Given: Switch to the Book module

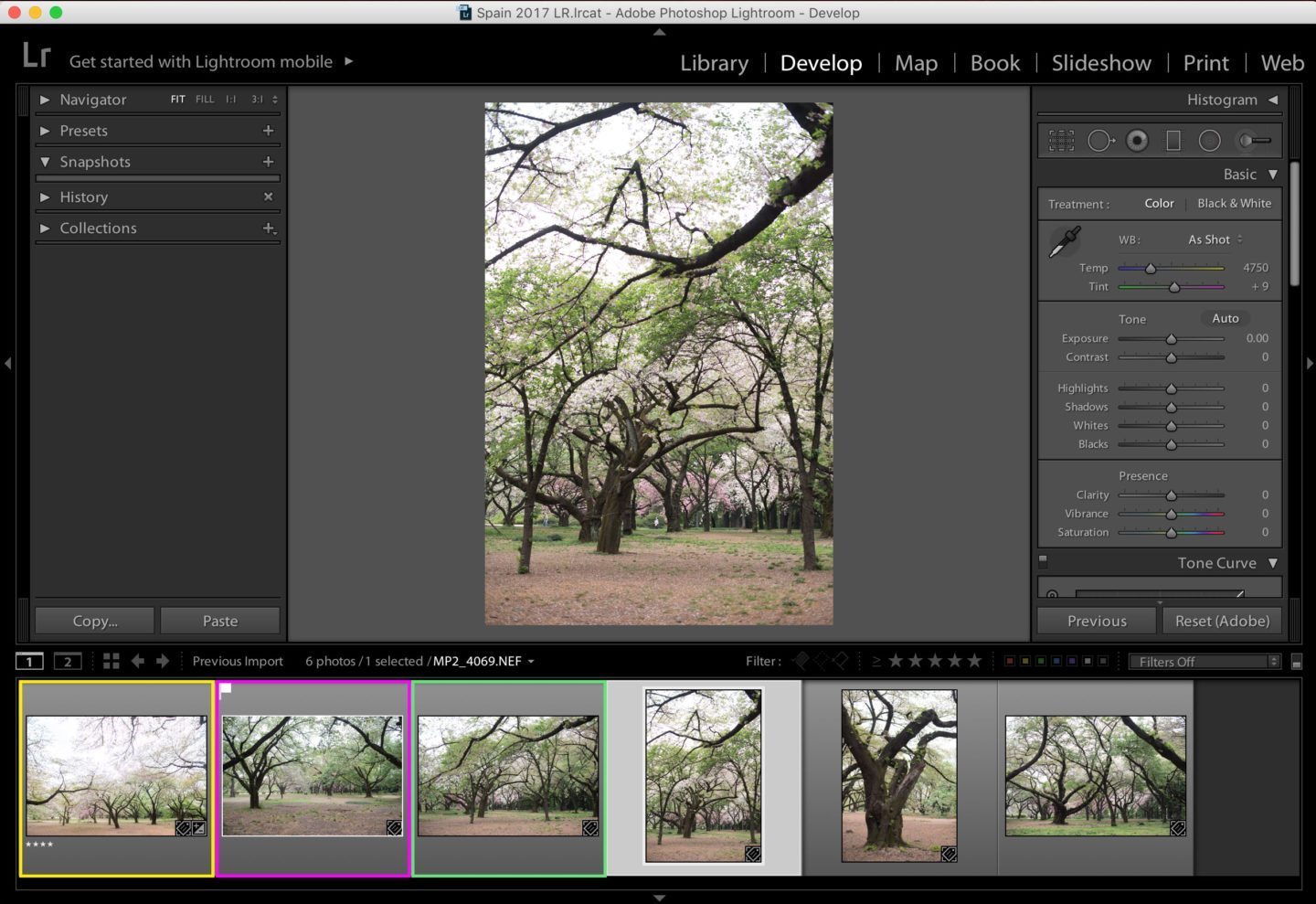Looking at the screenshot, I should (994, 63).
